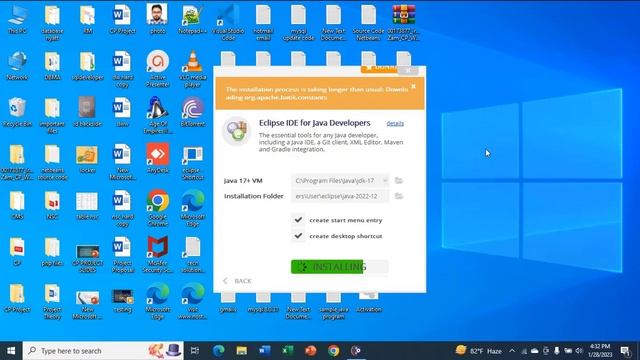Select the hotmail email file
This screenshot has height=360, width=640.
[x=263, y=22]
